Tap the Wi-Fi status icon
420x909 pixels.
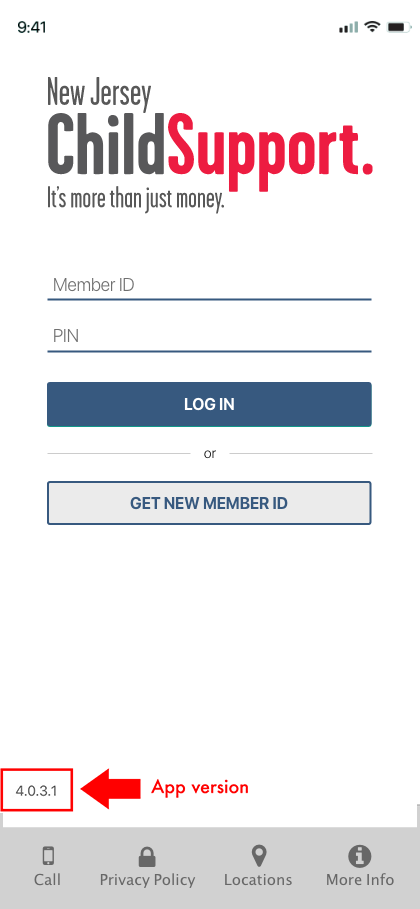372,27
